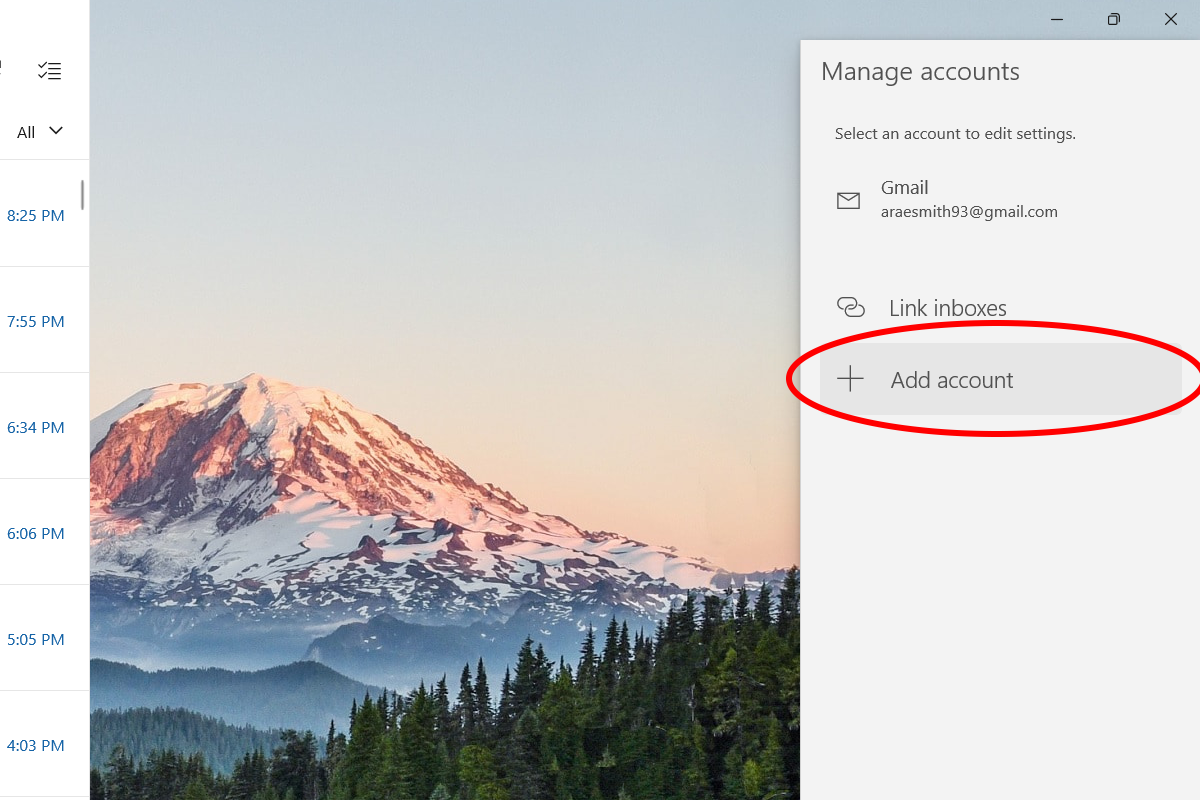Click the plus icon next to Add account
Screen dimensions: 1200x800
click(850, 379)
